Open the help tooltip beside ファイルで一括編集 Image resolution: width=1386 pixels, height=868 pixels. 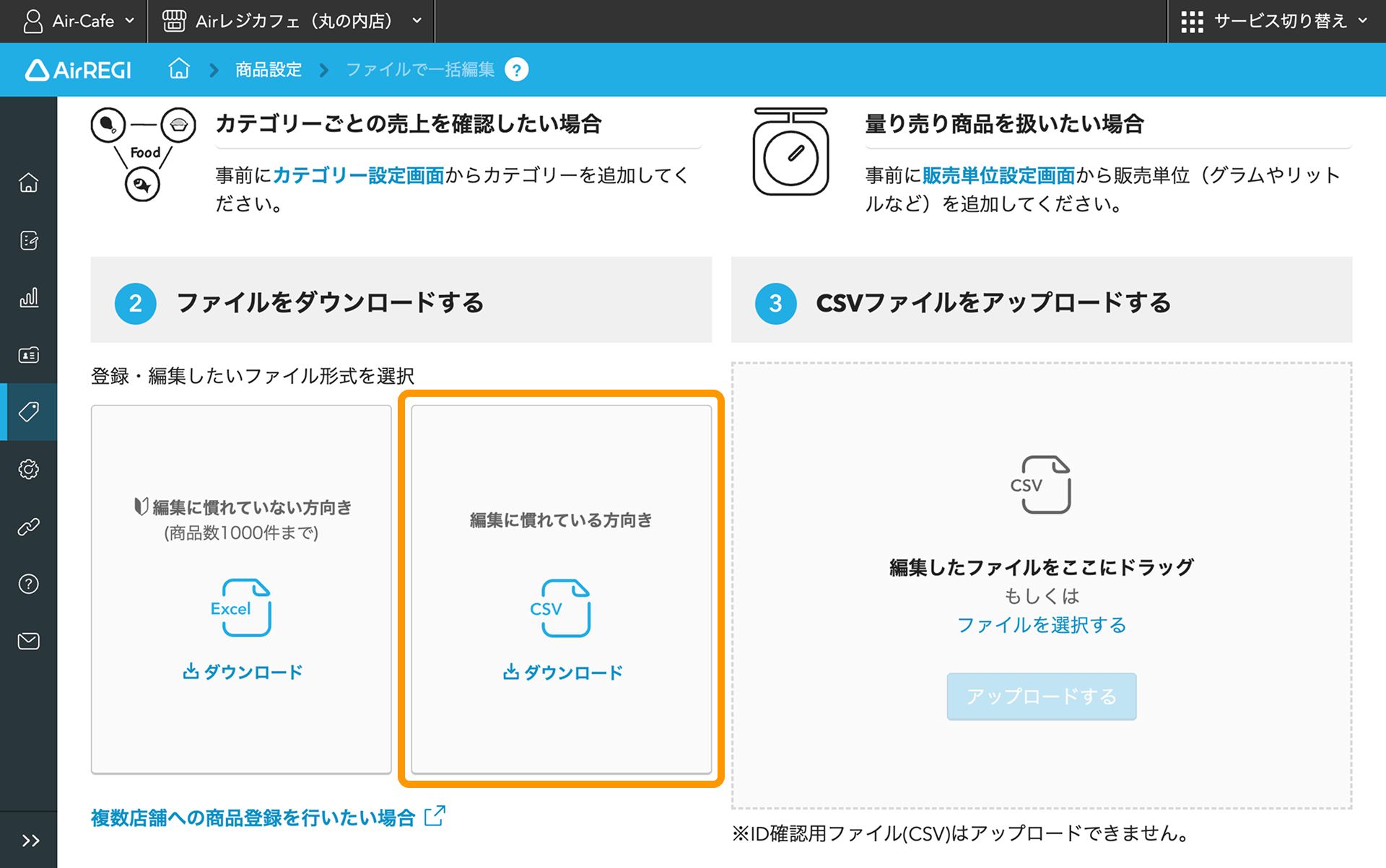point(517,69)
